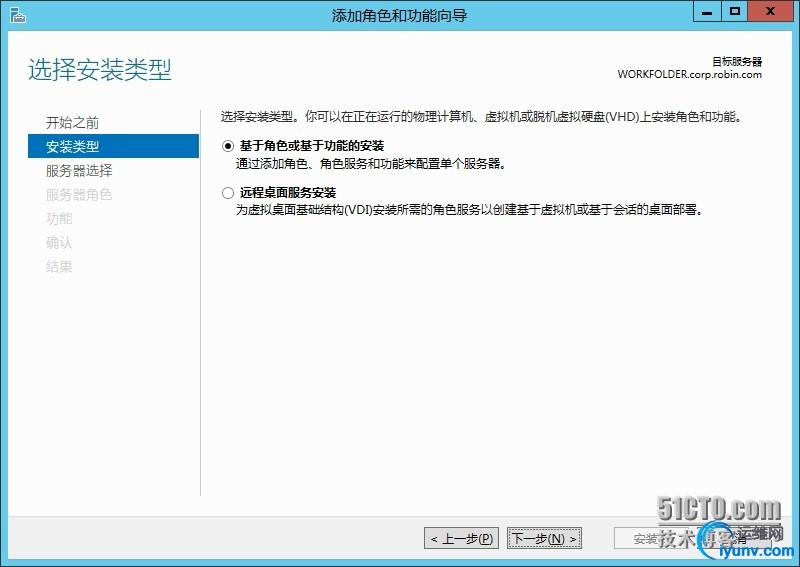Click the wizard icon in the title bar
The image size is (800, 567).
pos(17,15)
